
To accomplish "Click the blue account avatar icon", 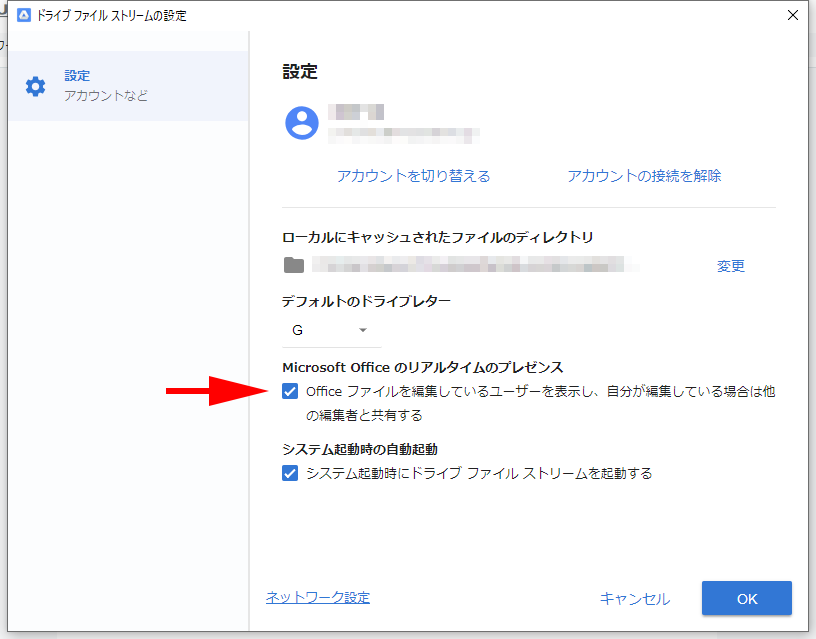I will click(x=302, y=123).
